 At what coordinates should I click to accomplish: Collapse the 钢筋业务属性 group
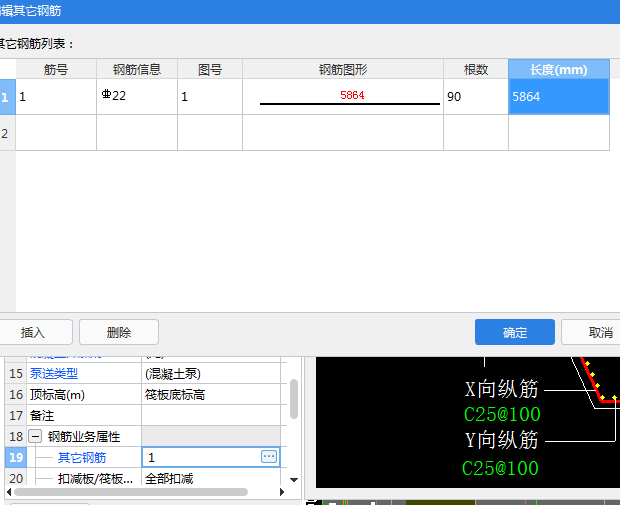click(x=36, y=437)
